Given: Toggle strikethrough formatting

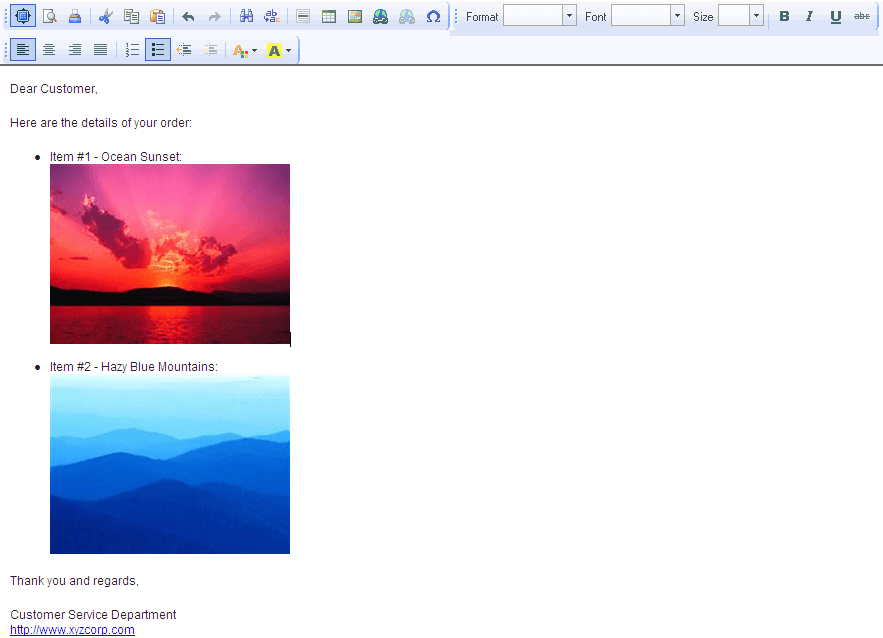Looking at the screenshot, I should pyautogui.click(x=861, y=16).
